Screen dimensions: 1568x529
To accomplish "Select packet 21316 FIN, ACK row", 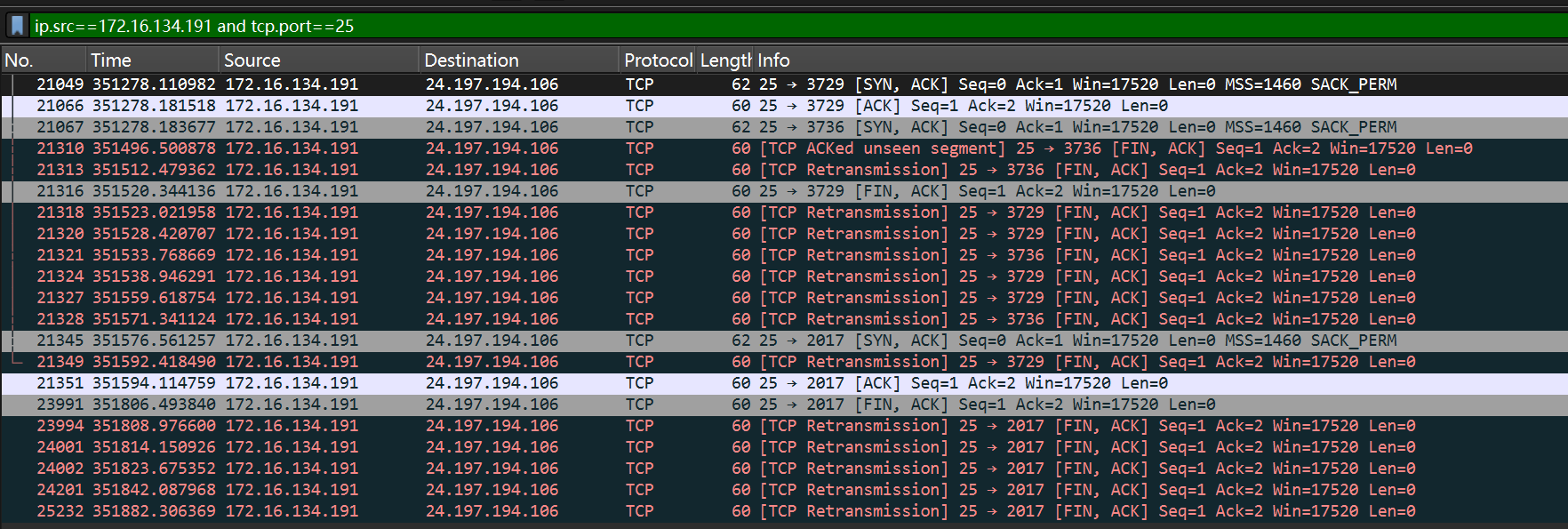I will pyautogui.click(x=784, y=191).
